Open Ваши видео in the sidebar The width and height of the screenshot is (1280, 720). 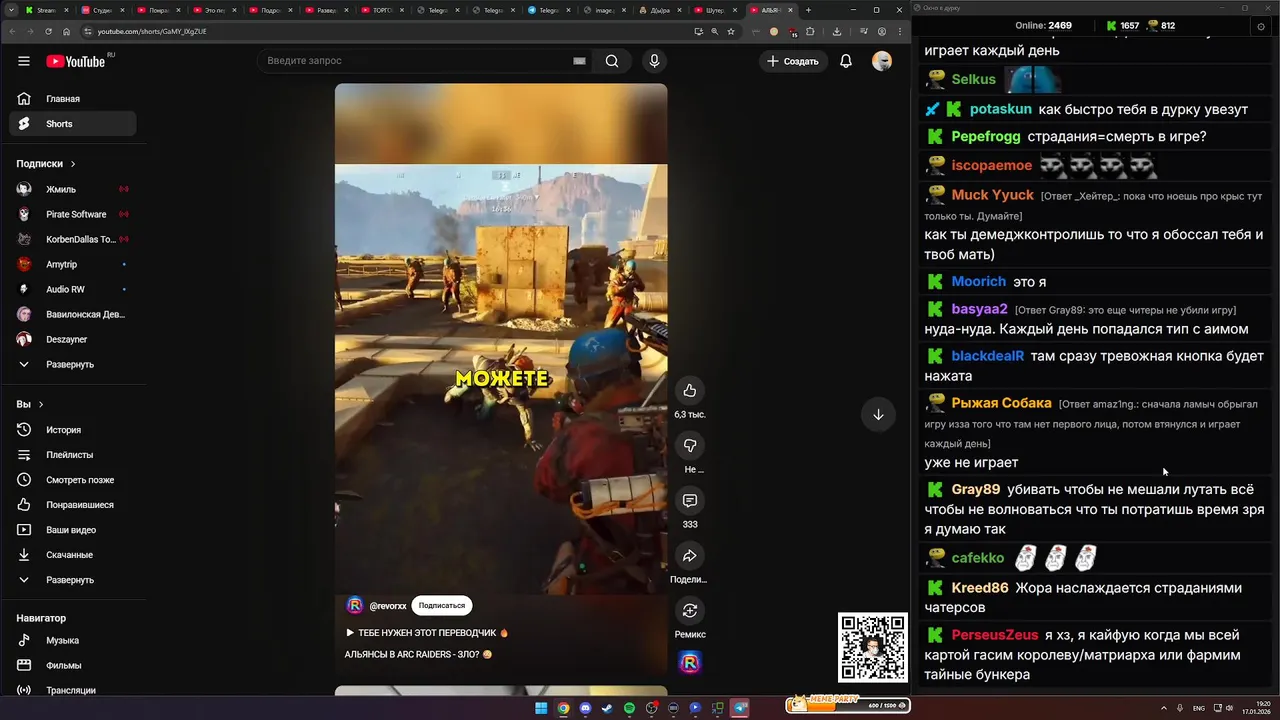(x=72, y=530)
